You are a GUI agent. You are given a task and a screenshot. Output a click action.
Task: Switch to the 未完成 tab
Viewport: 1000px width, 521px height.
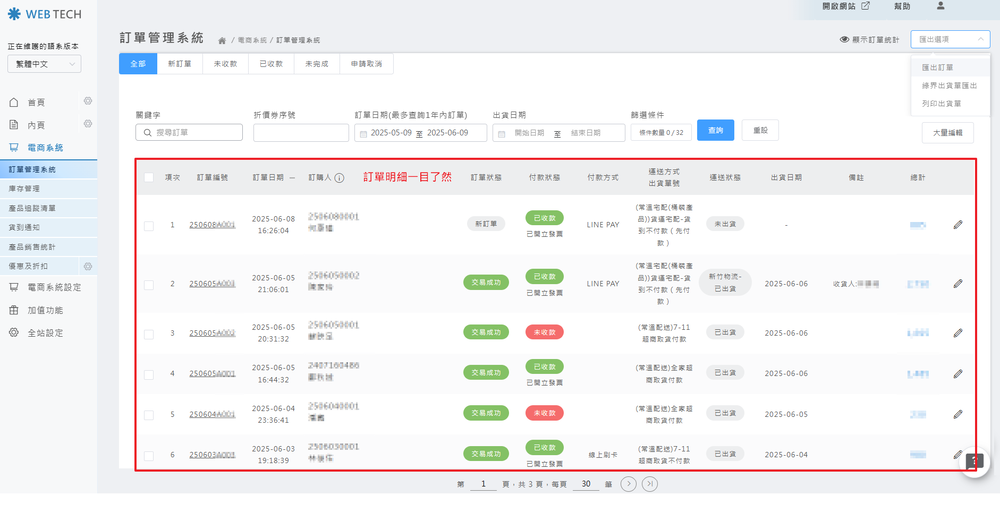click(x=317, y=64)
